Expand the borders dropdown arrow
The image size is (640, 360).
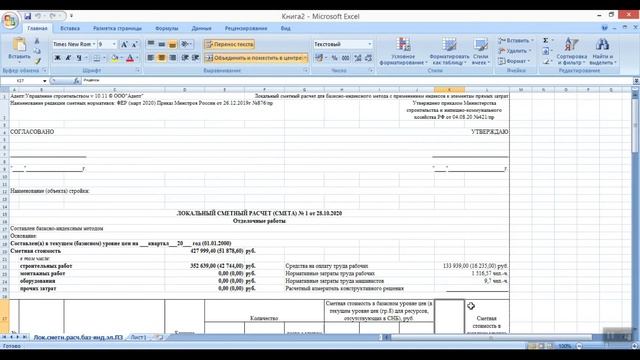tap(104, 58)
